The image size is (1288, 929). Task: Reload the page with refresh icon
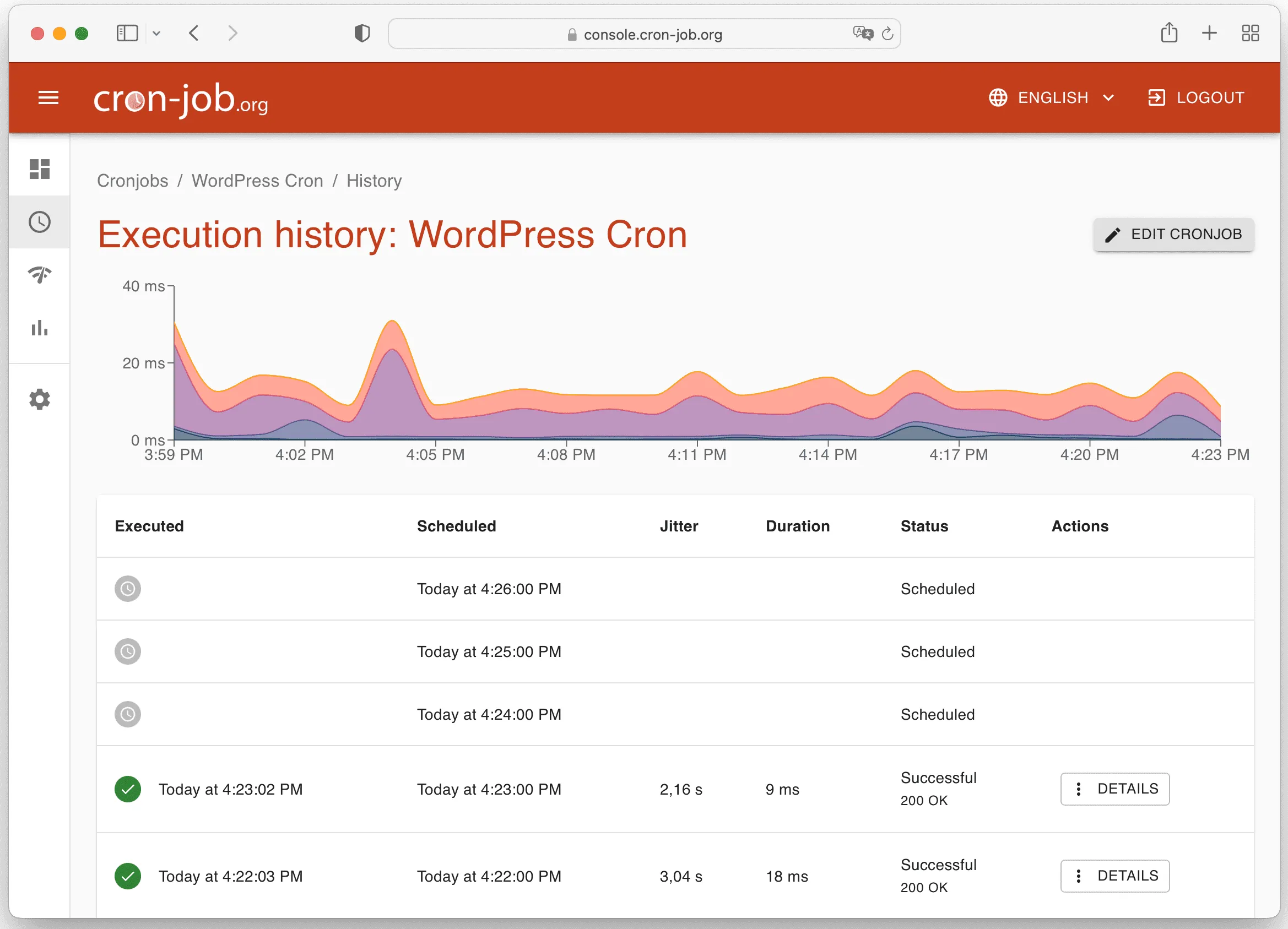(887, 34)
